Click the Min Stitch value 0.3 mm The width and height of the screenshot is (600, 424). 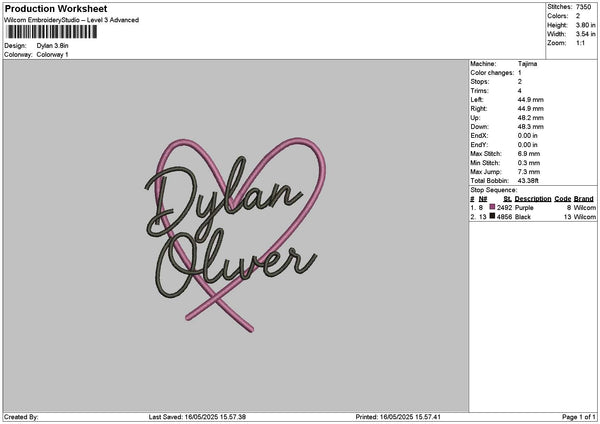click(529, 163)
